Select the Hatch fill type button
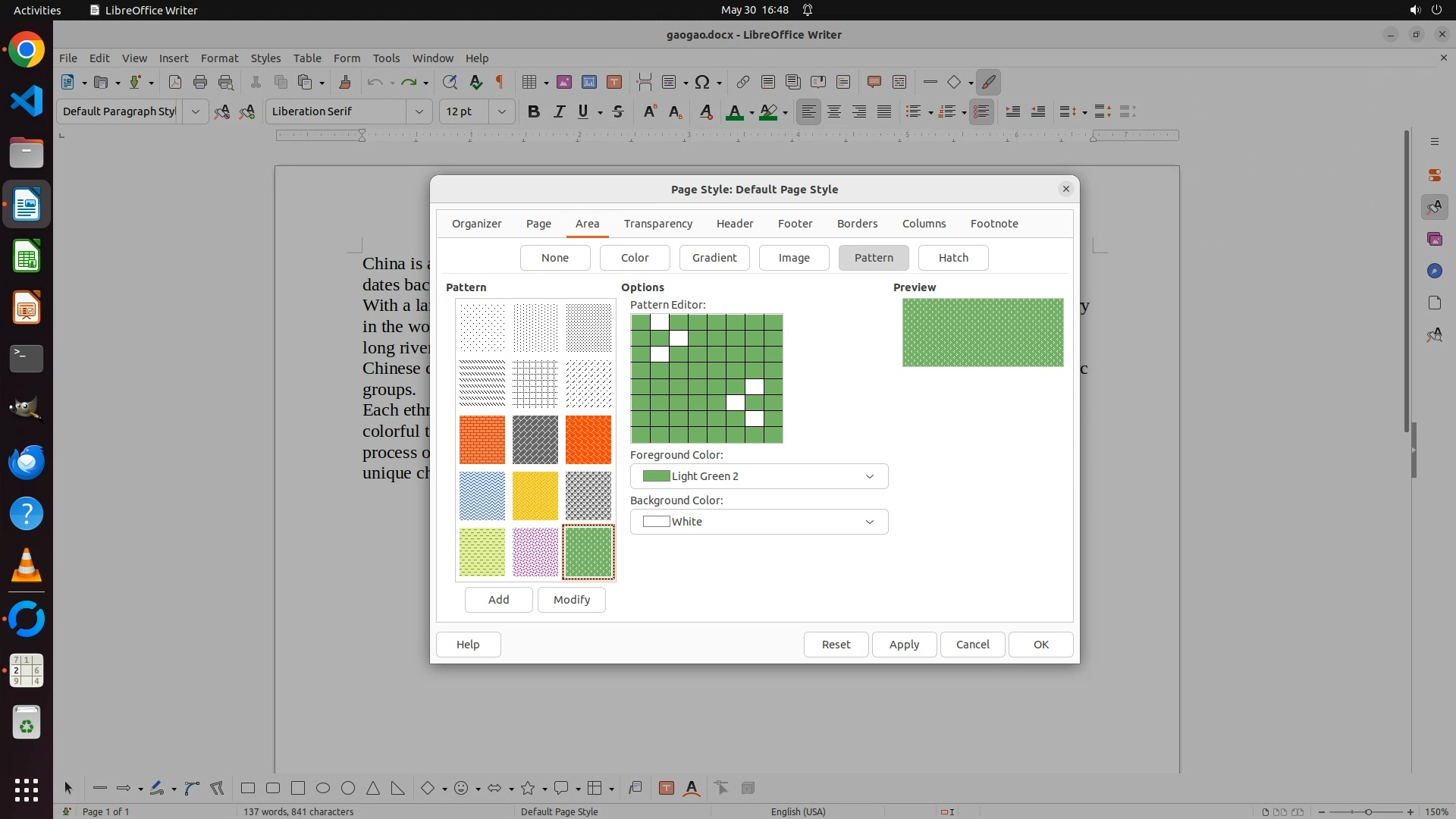 pos(953,258)
